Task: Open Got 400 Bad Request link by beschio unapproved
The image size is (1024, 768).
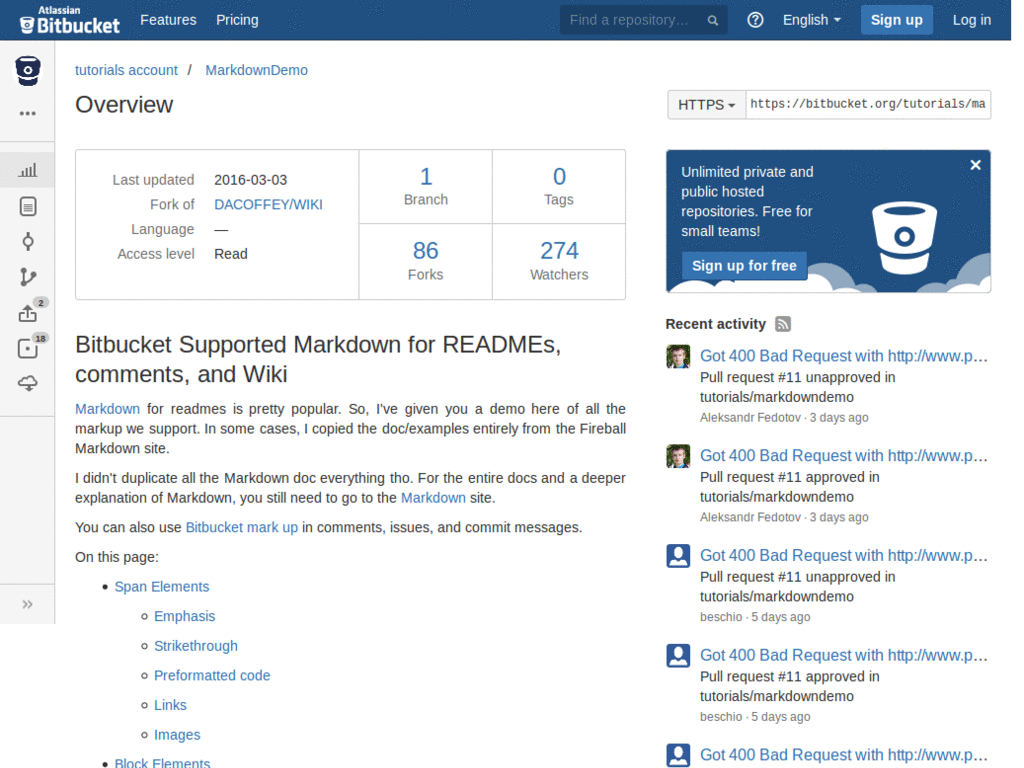Action: point(844,556)
